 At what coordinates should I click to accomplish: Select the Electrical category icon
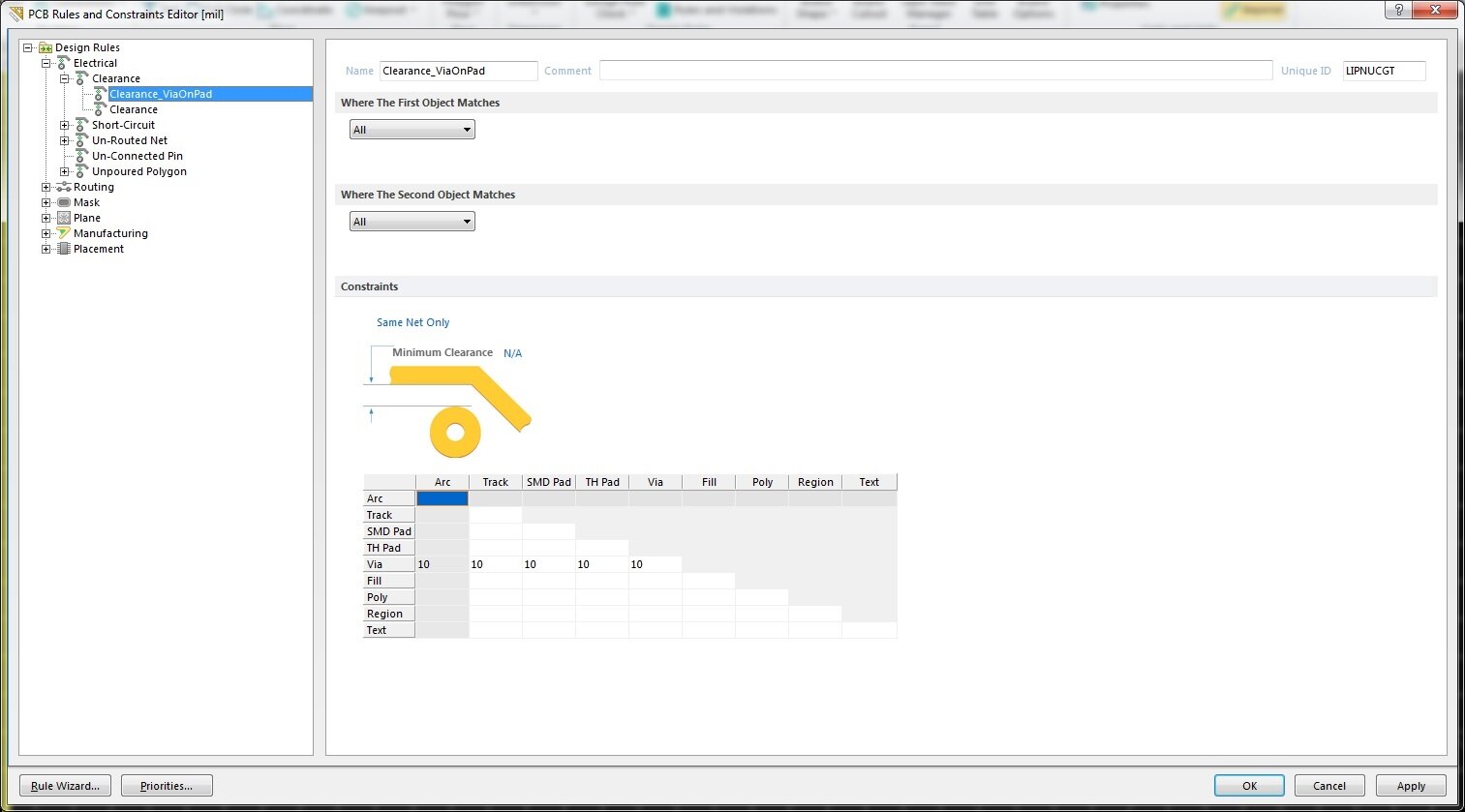pyautogui.click(x=63, y=63)
